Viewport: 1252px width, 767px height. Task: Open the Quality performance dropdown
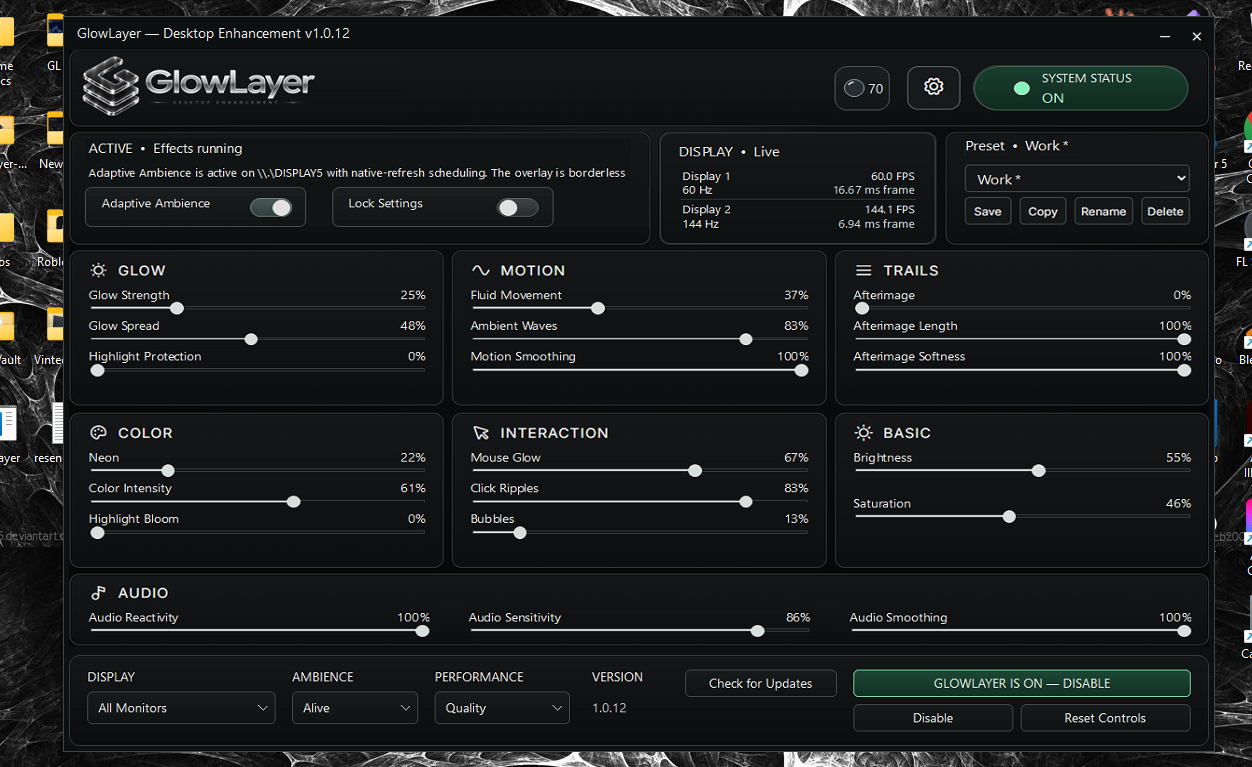tap(502, 708)
